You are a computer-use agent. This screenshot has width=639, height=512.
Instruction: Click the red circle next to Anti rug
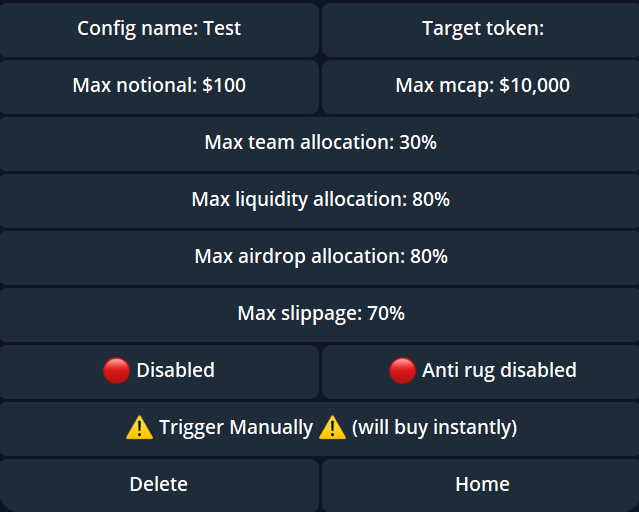(x=402, y=370)
